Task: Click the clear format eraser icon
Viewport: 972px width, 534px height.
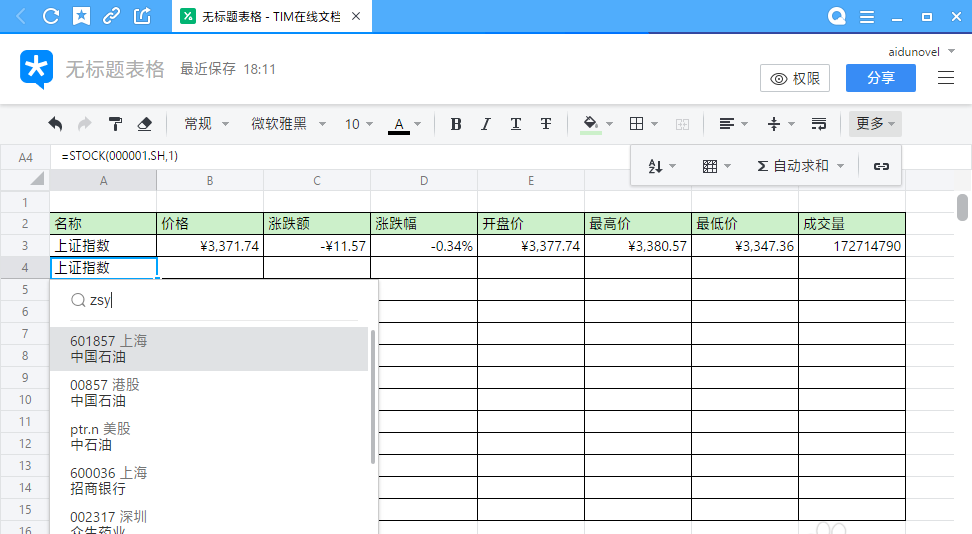Action: [x=144, y=124]
